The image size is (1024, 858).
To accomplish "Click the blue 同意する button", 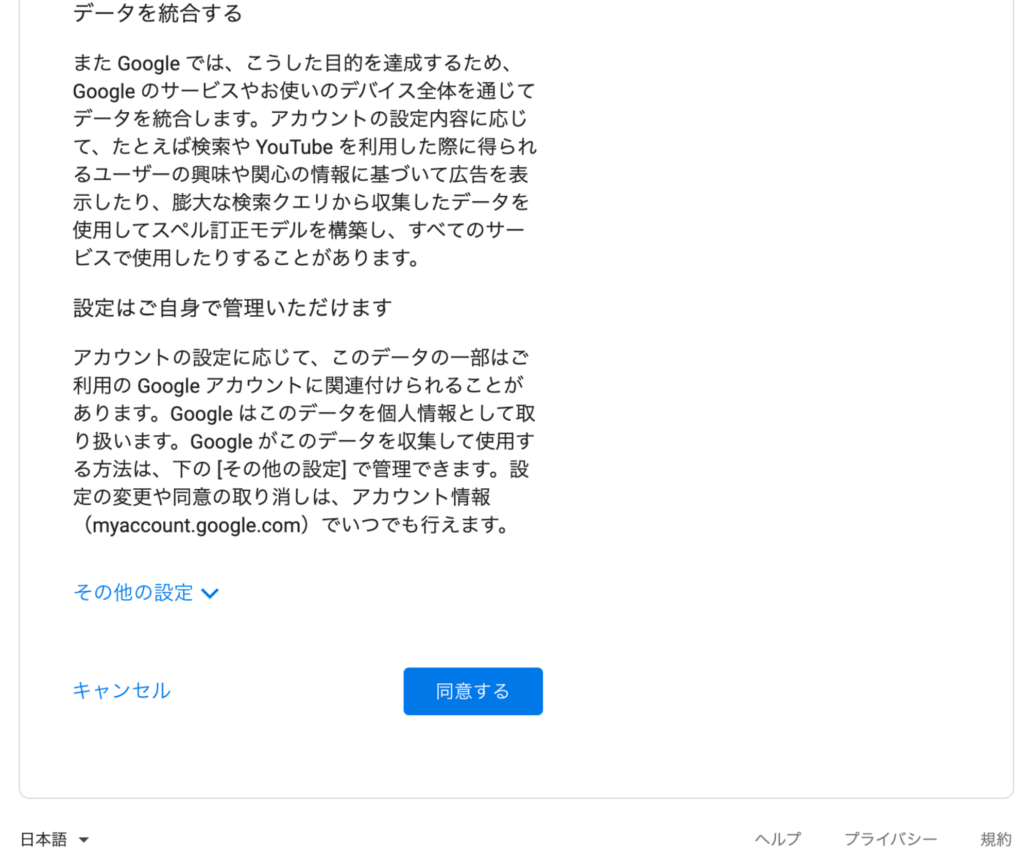I will click(x=473, y=691).
